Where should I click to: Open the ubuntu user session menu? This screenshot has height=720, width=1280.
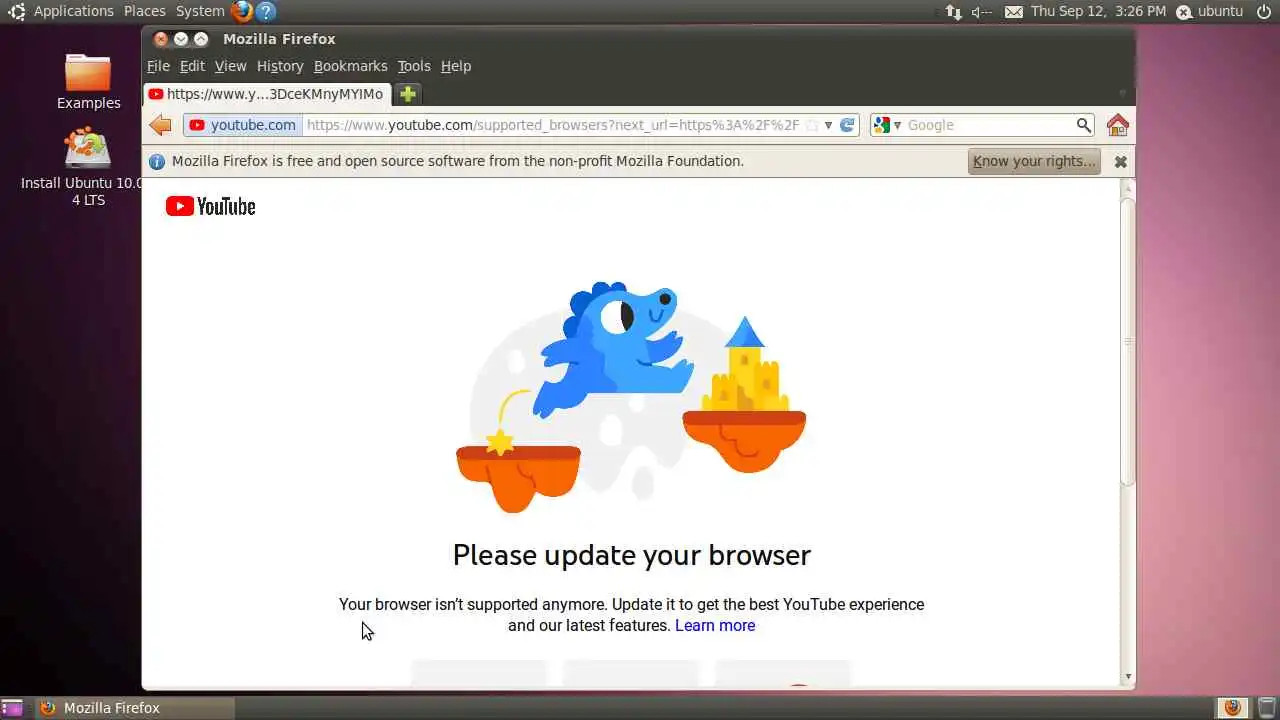click(1209, 11)
